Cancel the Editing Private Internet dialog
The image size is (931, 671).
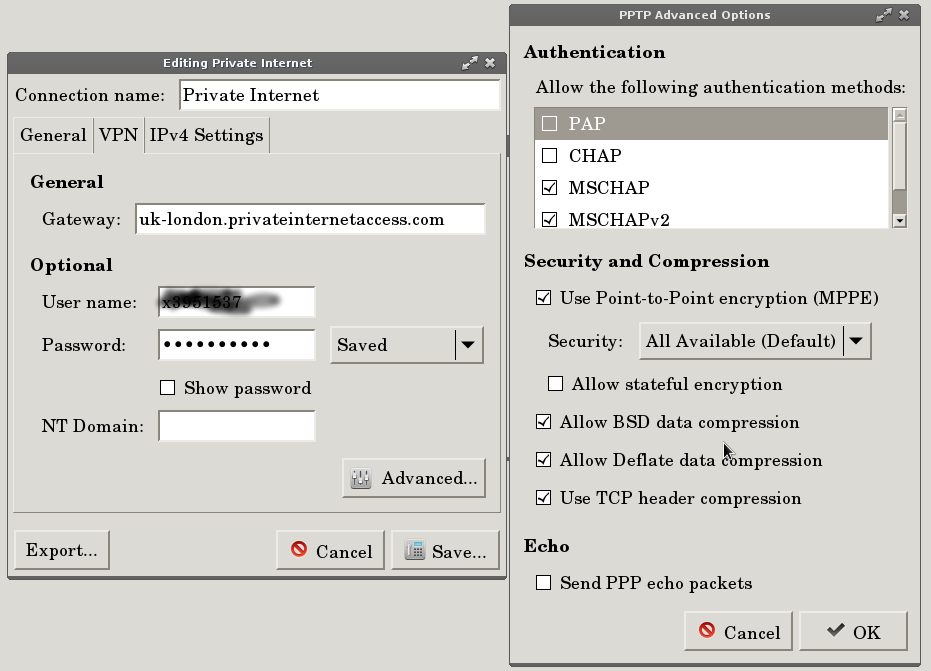pos(330,551)
